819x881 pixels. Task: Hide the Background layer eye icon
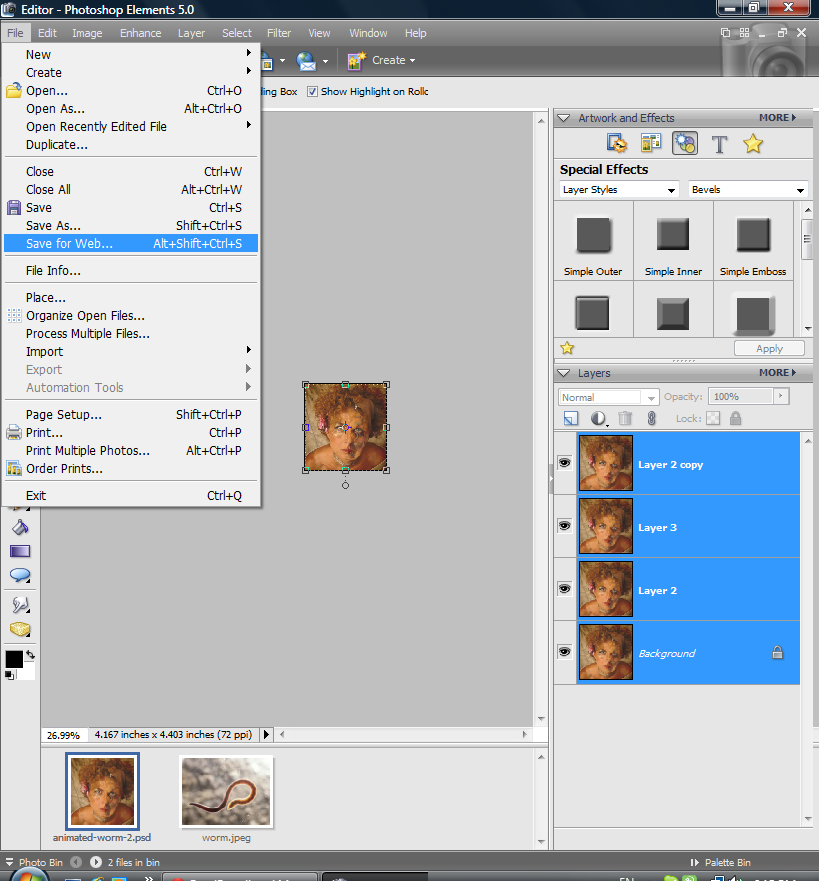click(565, 652)
